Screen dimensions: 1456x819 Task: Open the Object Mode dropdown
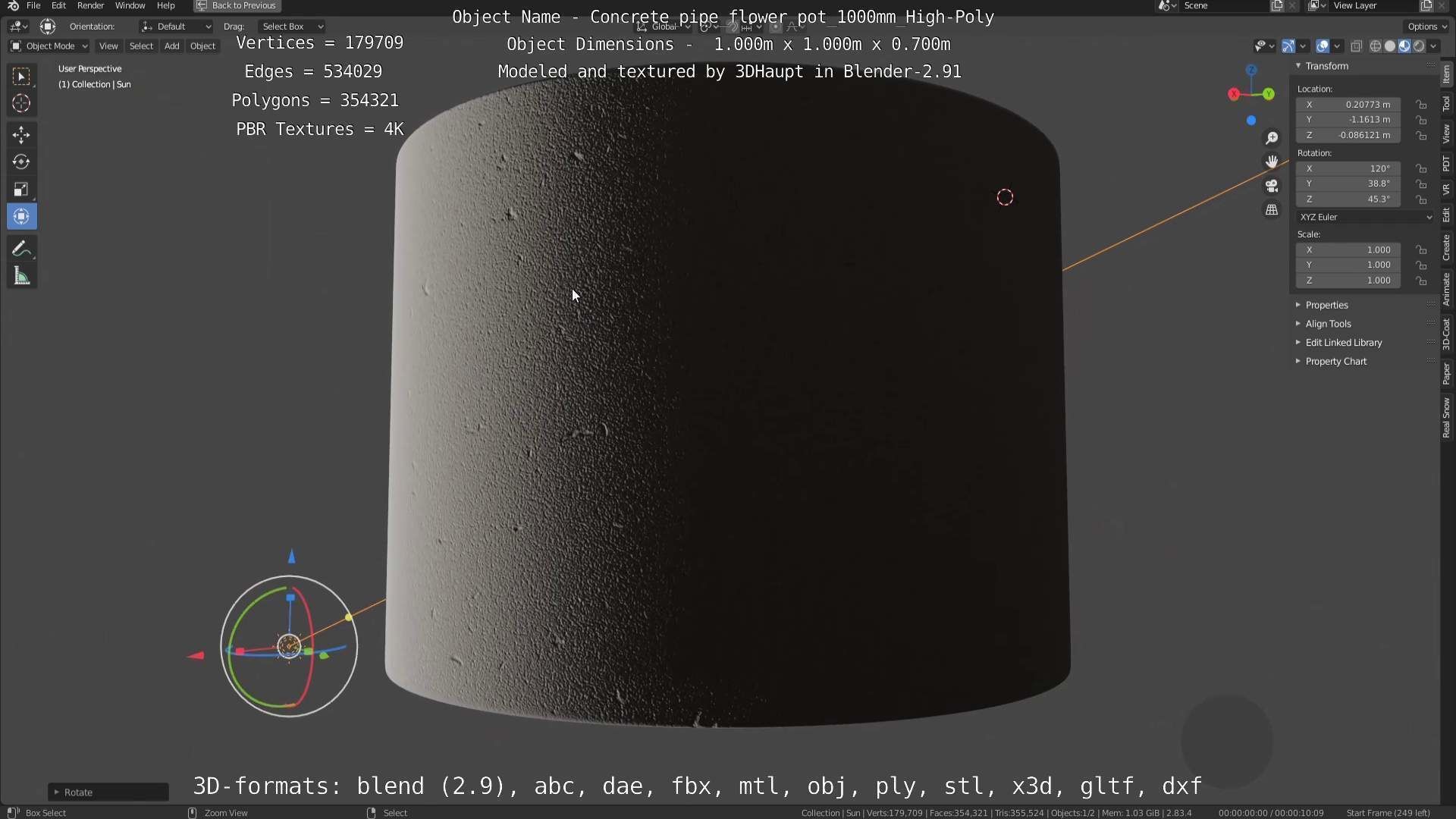click(49, 46)
